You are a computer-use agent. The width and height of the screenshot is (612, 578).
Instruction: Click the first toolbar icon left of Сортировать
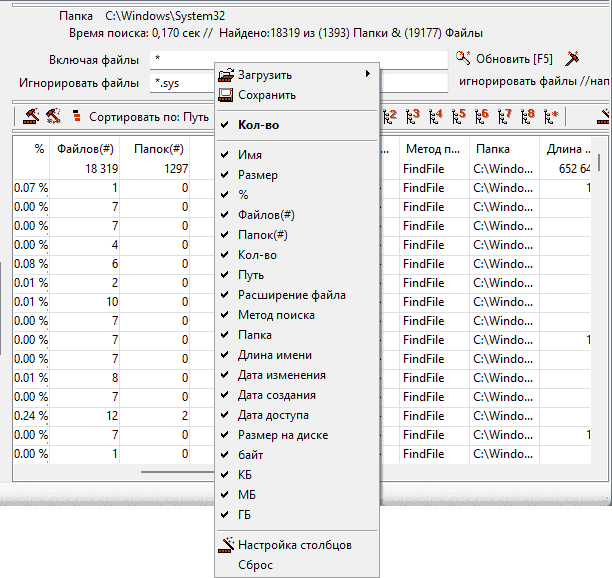click(31, 116)
